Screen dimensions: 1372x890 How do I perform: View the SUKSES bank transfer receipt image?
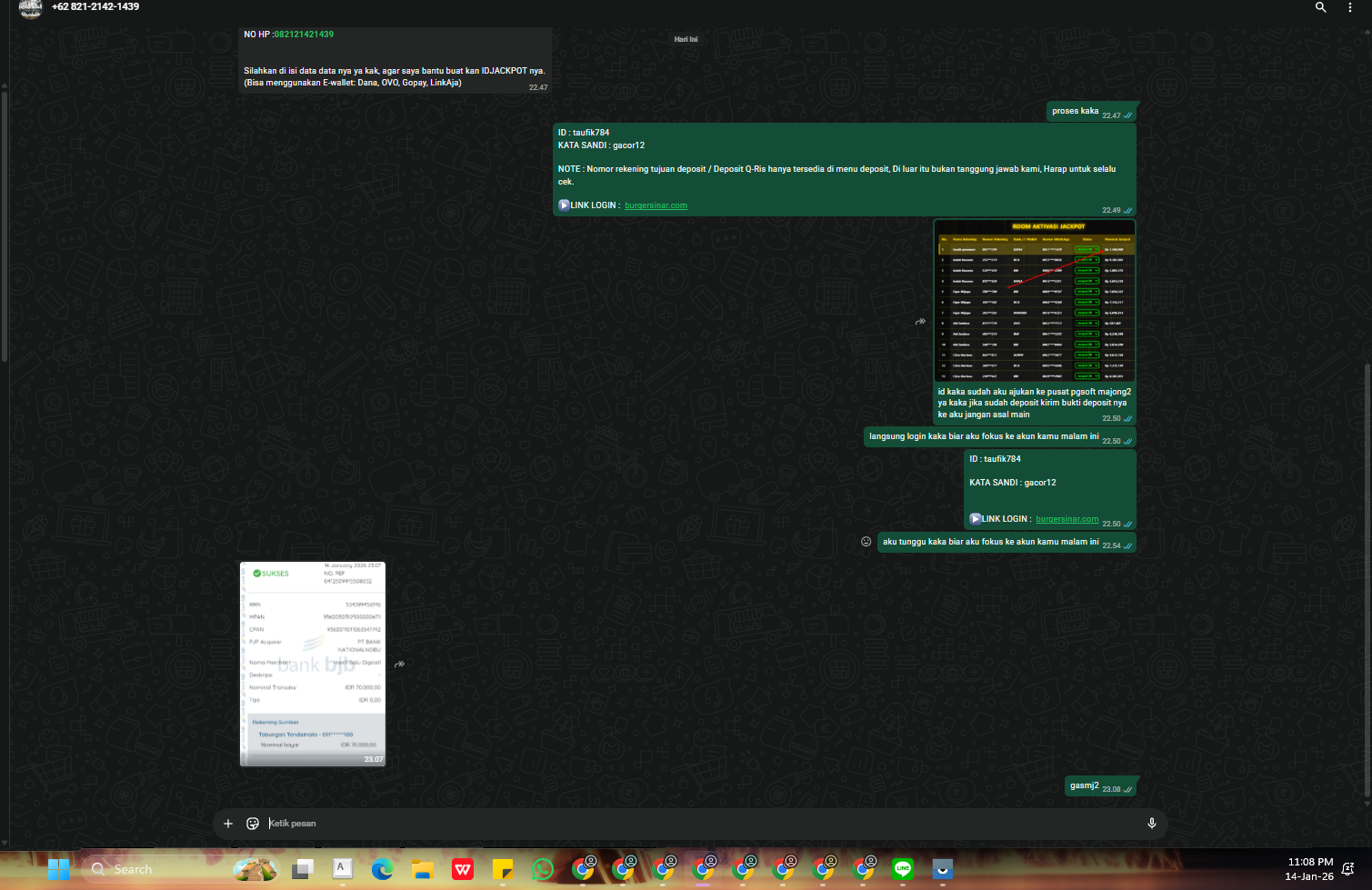(x=313, y=665)
